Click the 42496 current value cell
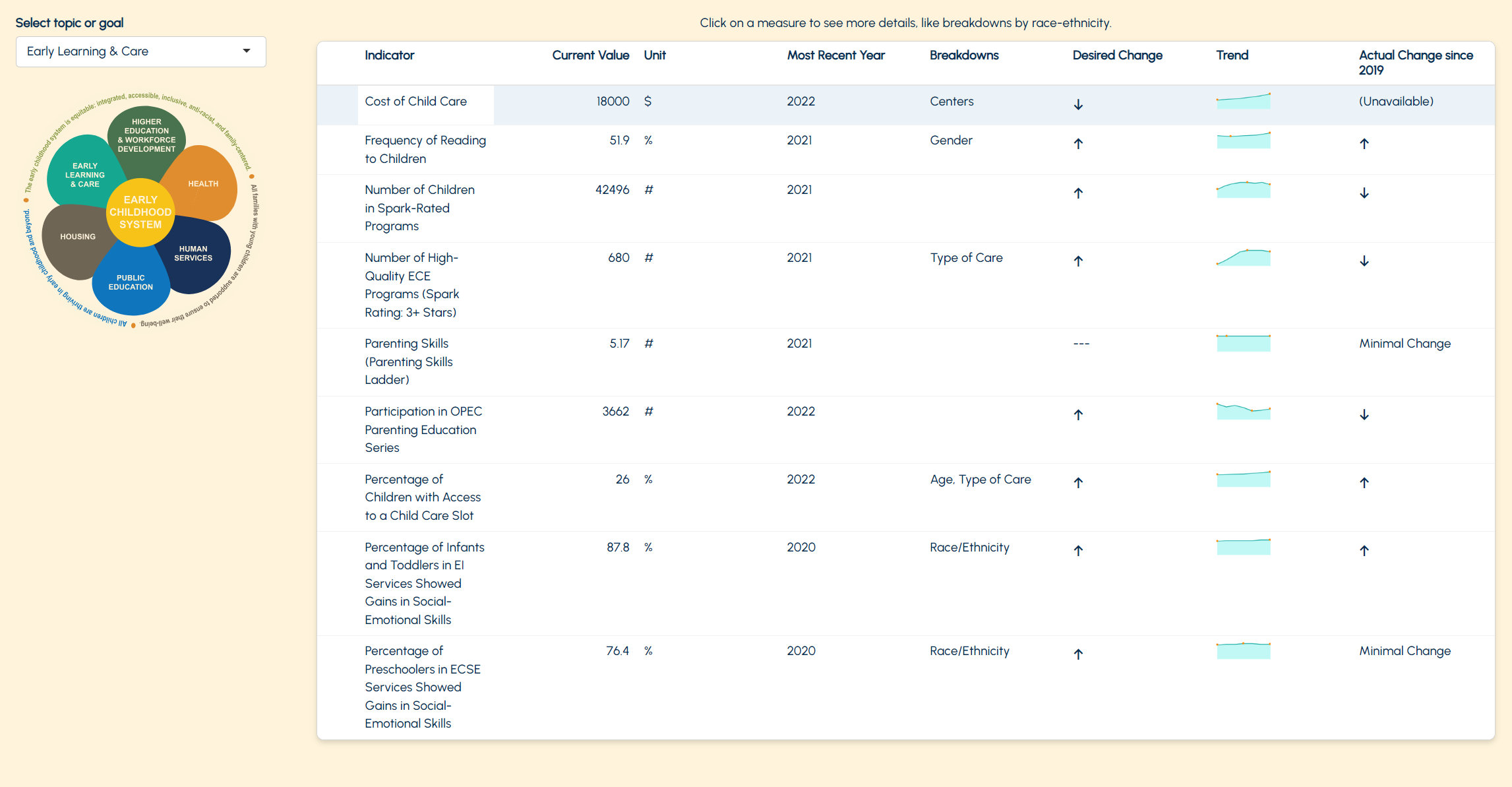 [x=612, y=190]
